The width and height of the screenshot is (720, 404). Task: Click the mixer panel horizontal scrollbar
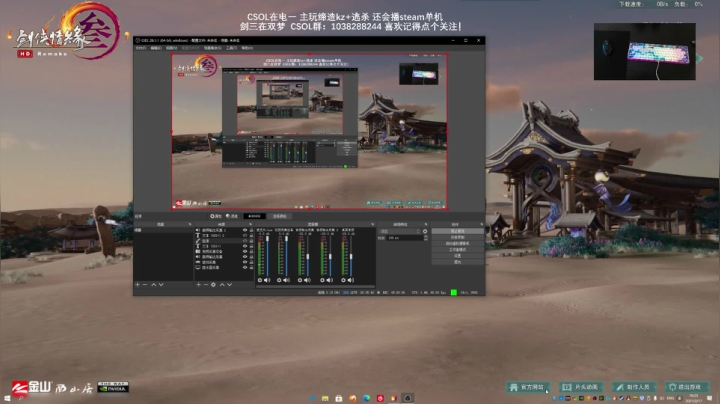click(x=315, y=287)
